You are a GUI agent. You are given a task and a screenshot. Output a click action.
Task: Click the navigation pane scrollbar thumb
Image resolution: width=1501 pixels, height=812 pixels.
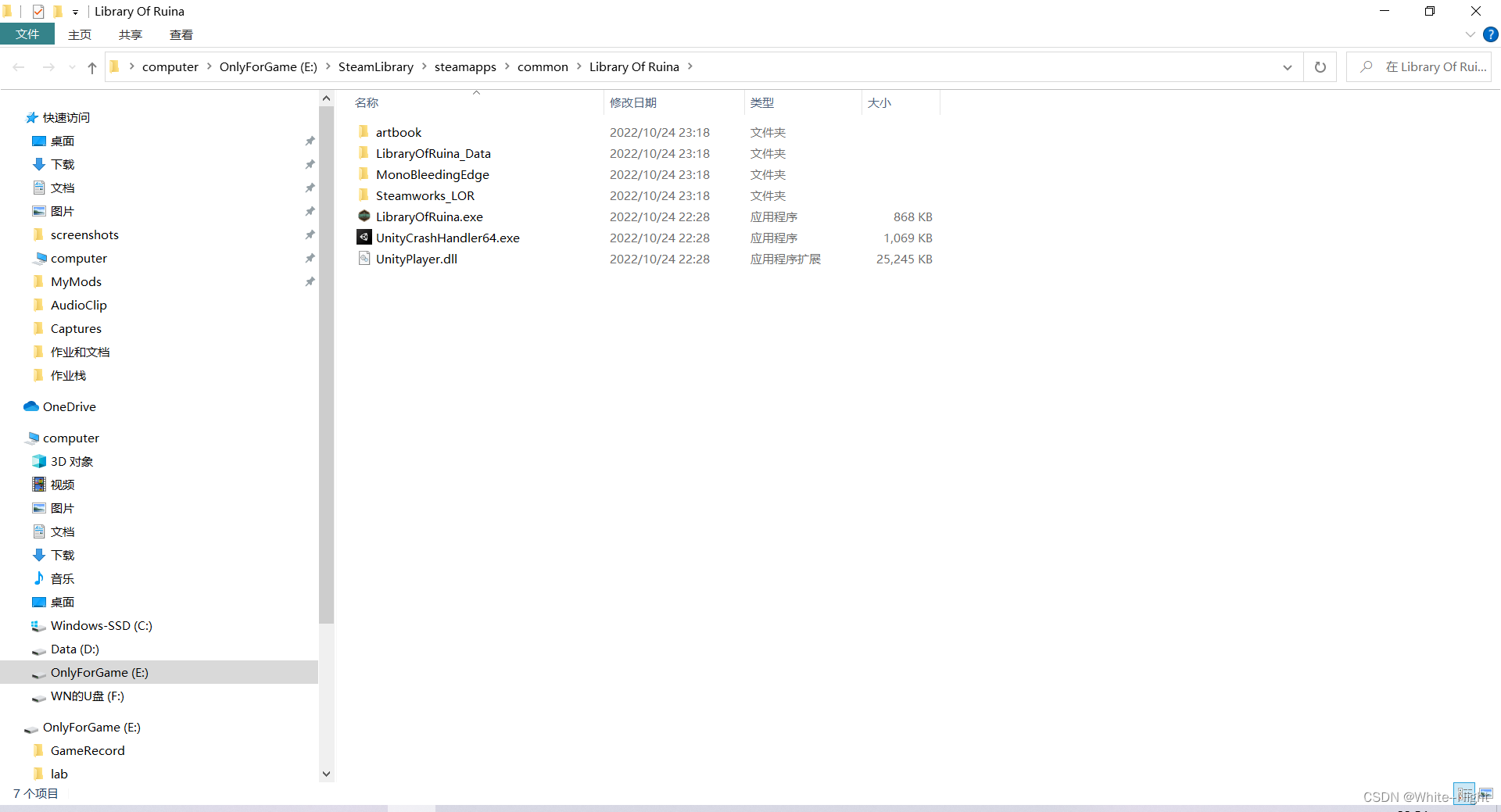327,363
